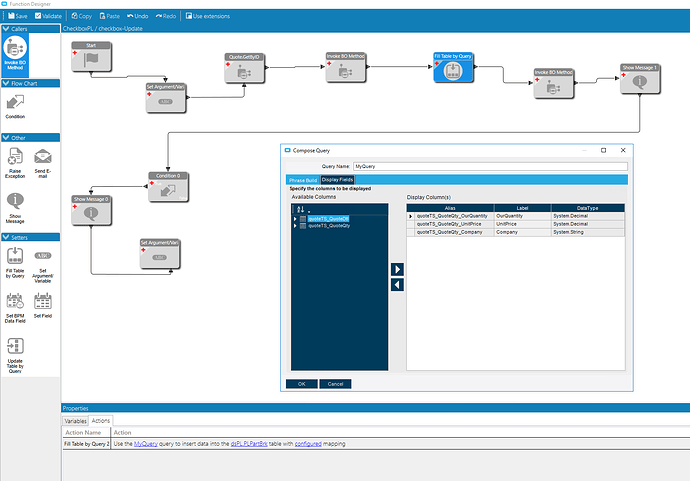This screenshot has height=481, width=690.
Task: Close the Compose Query dialog
Action: click(x=623, y=150)
